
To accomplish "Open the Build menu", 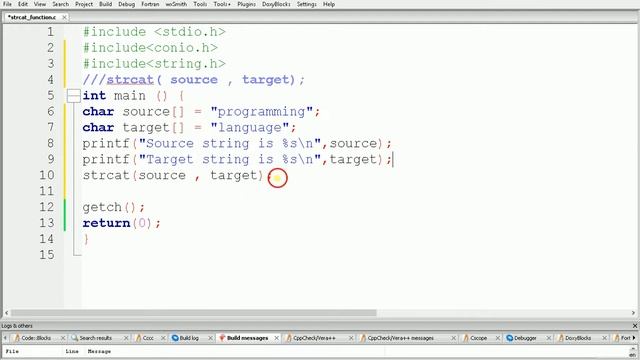I will (105, 4).
